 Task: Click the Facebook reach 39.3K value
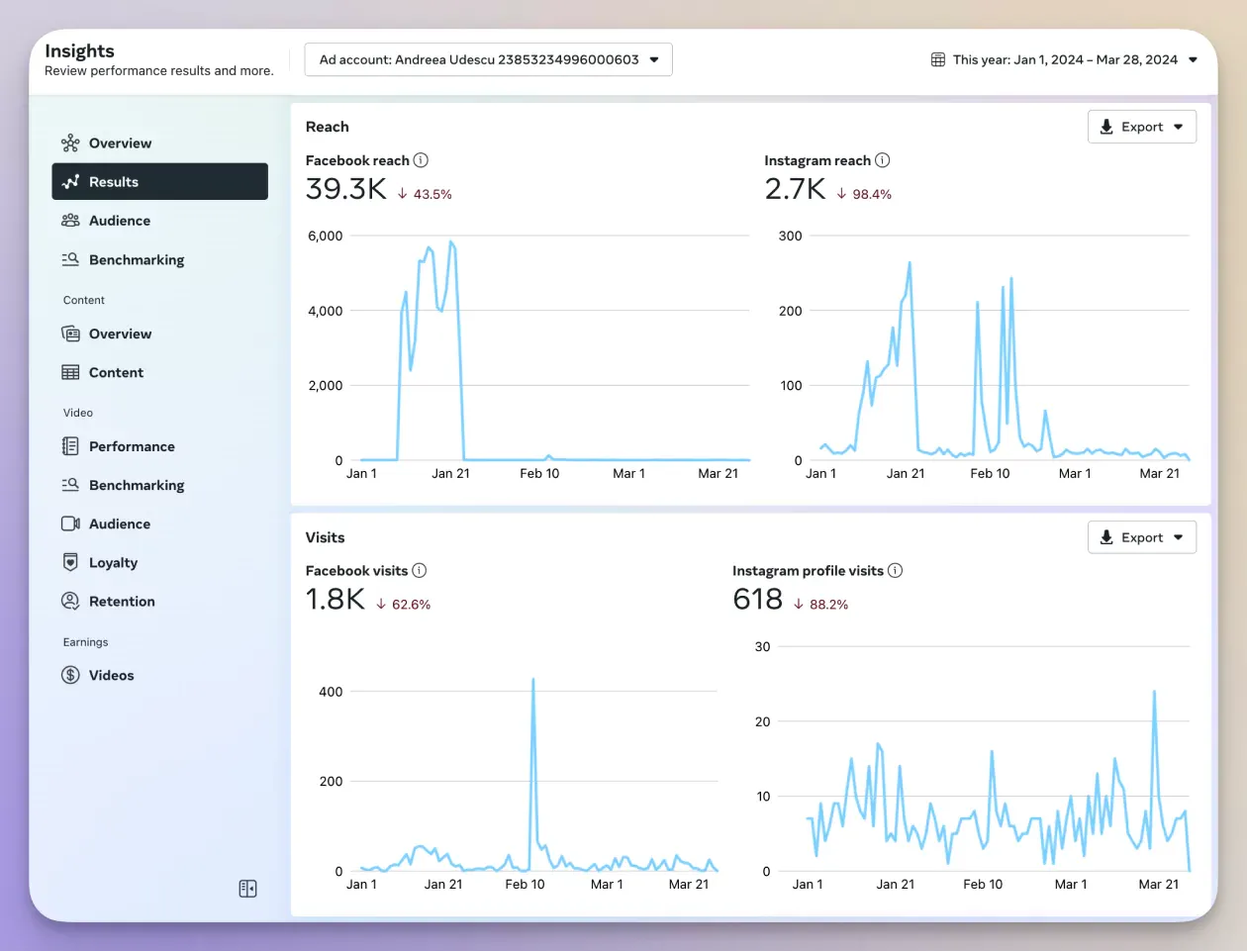(346, 189)
